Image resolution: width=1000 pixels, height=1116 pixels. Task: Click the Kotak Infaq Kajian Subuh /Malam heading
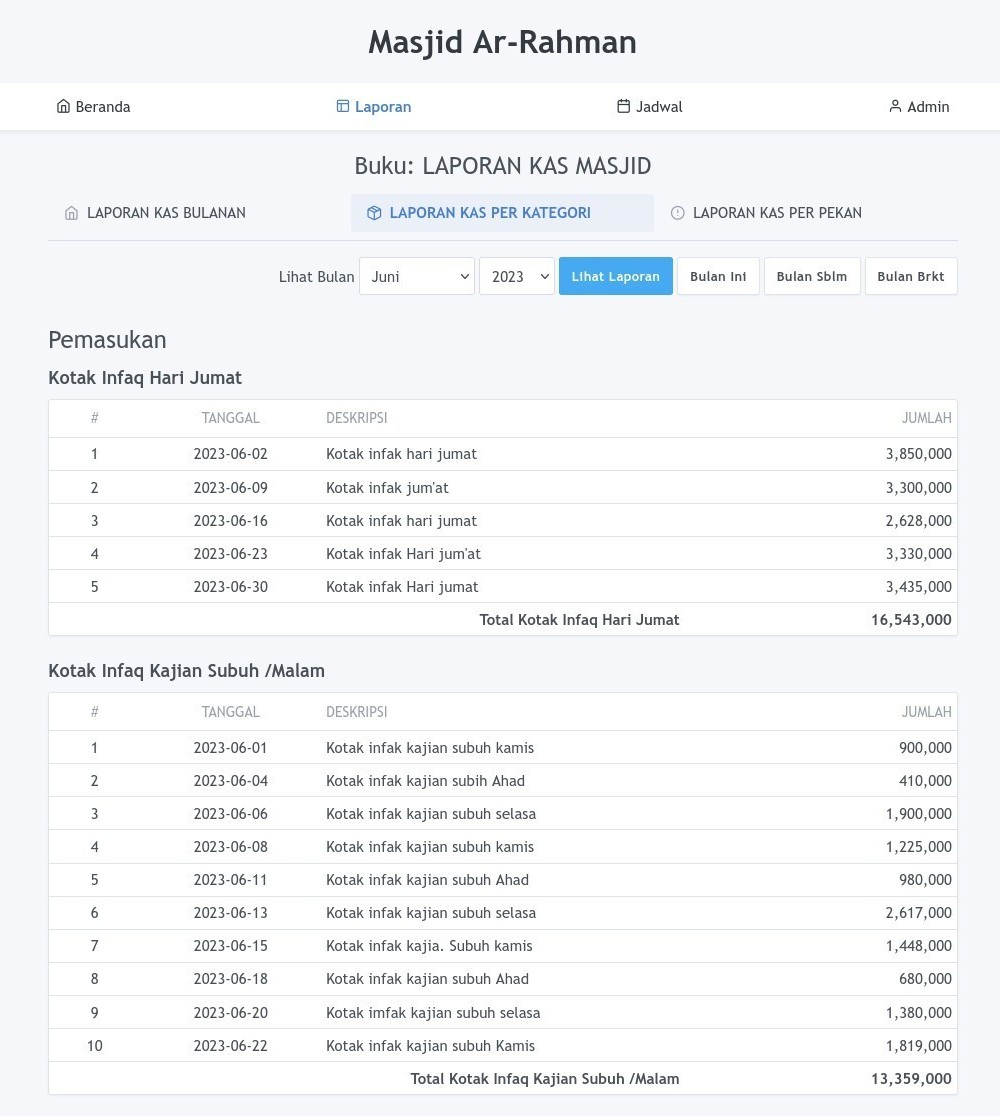186,671
